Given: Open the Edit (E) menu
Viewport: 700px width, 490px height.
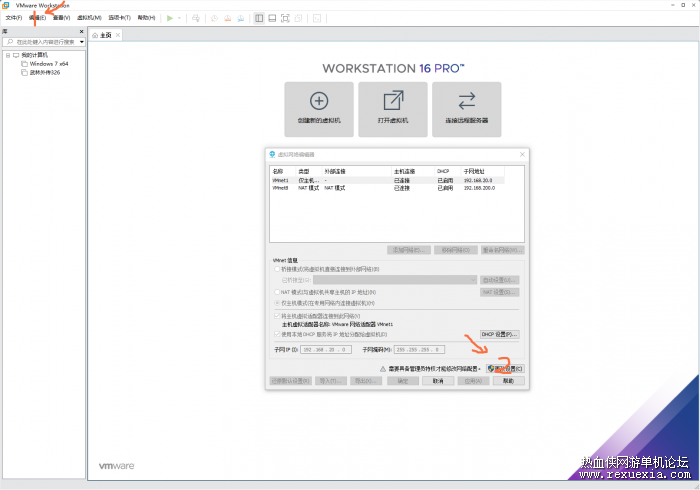Looking at the screenshot, I should click(x=38, y=18).
